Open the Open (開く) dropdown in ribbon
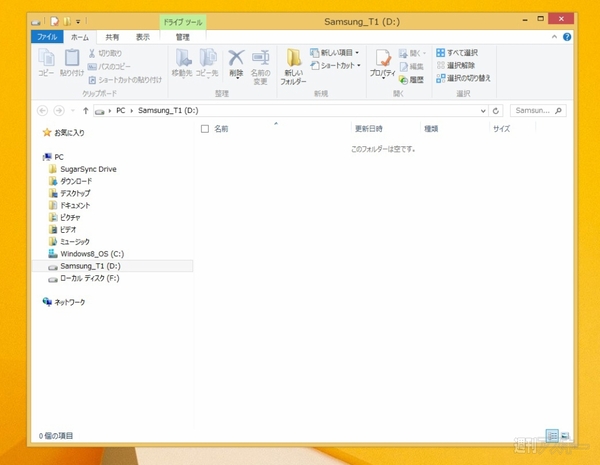The height and width of the screenshot is (465, 600). tap(412, 53)
